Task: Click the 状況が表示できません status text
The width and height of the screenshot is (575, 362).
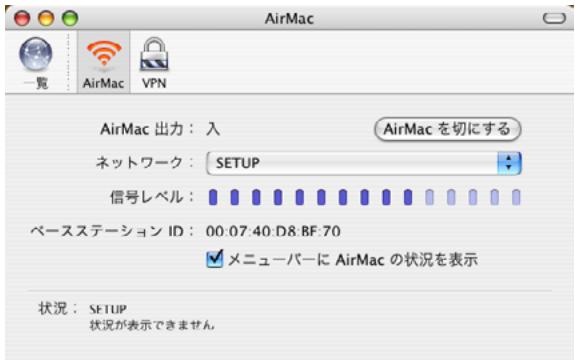Action: tap(152, 325)
